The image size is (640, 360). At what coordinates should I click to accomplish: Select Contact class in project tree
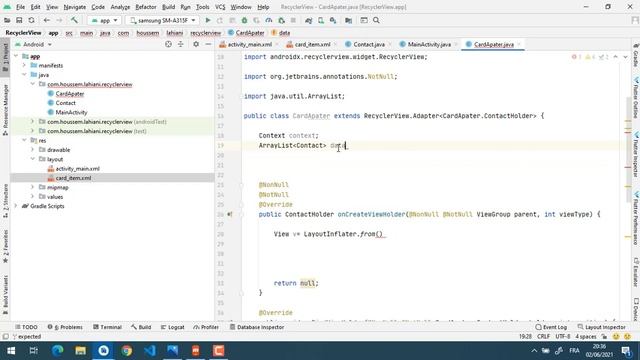65,103
